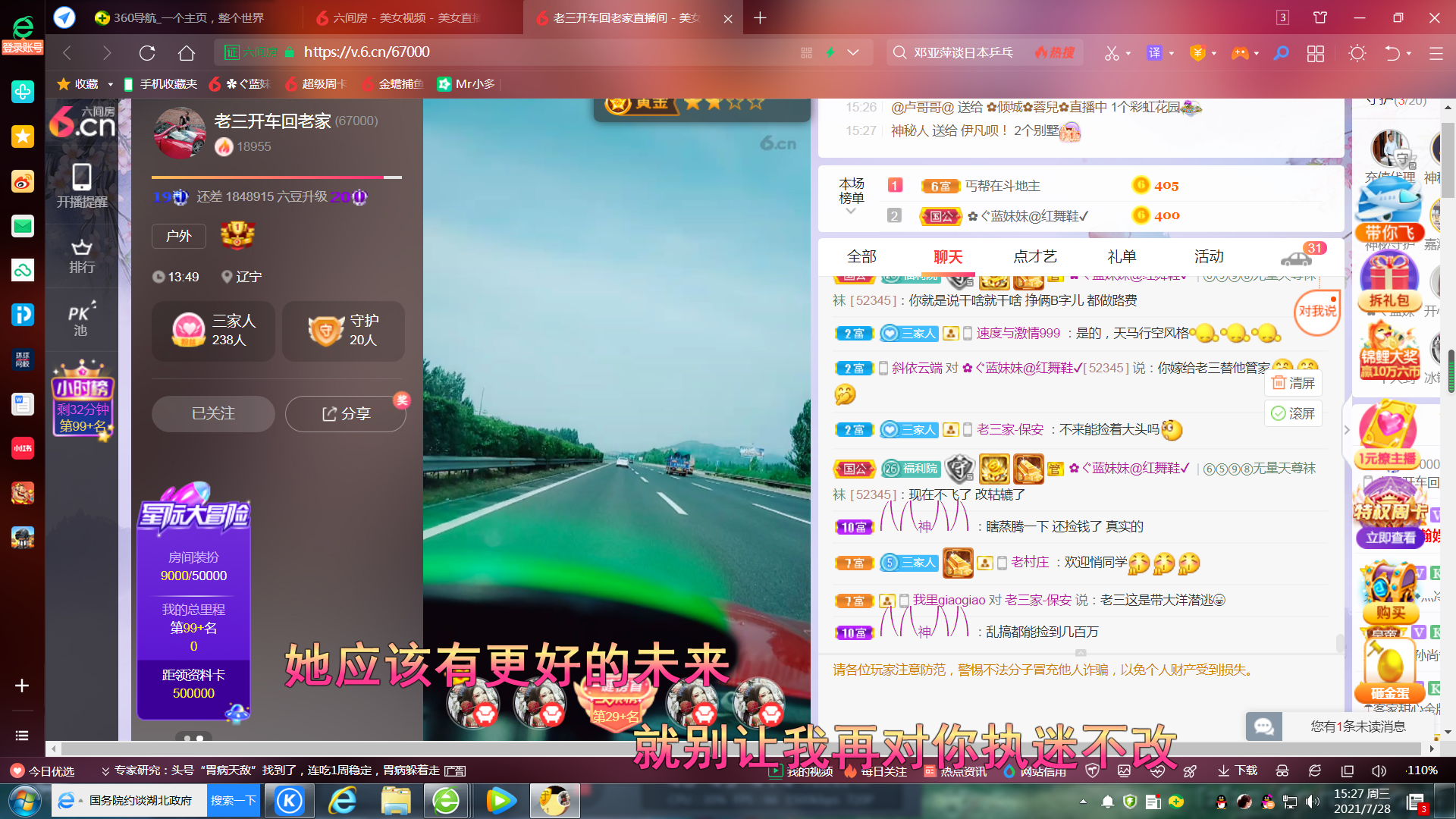Click the 清屏 clear screen button
Screen dimensions: 1456x819
pos(1294,383)
